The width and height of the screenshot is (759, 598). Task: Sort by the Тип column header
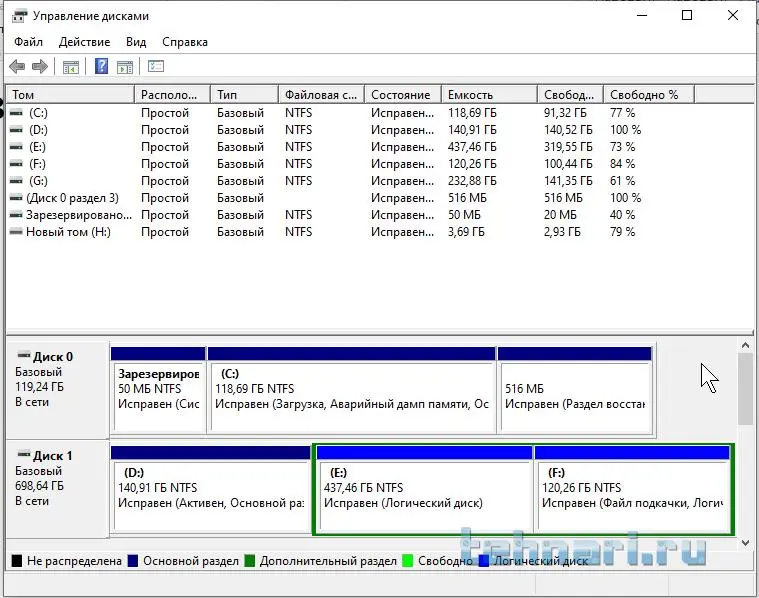point(244,94)
